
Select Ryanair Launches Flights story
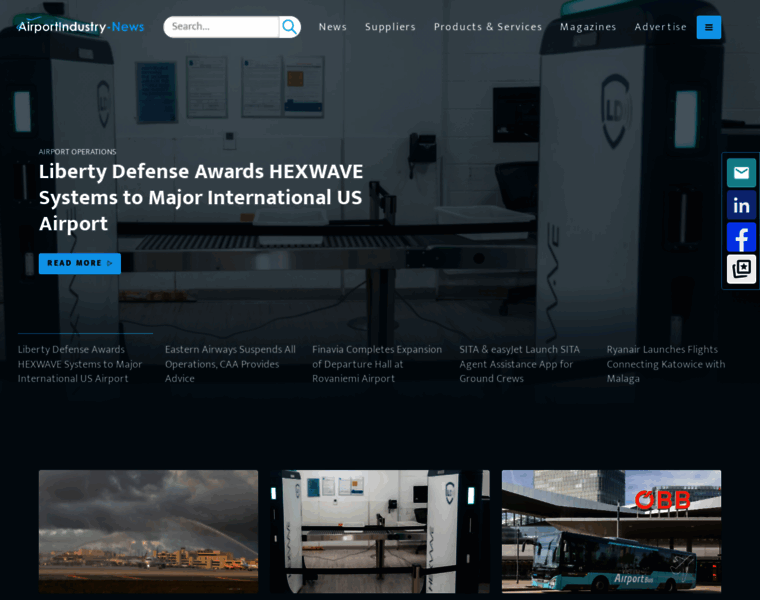click(666, 363)
